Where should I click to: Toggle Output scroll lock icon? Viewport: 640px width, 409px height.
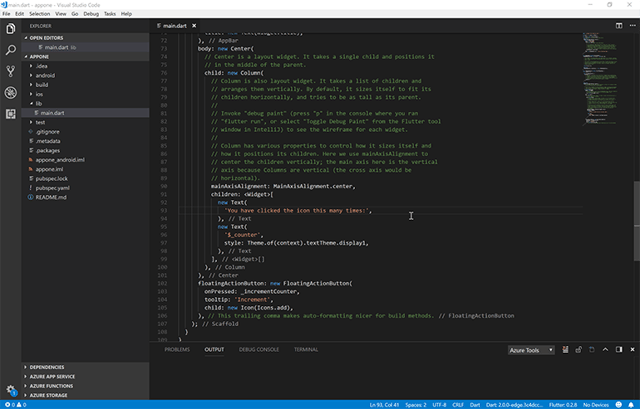(x=579, y=350)
